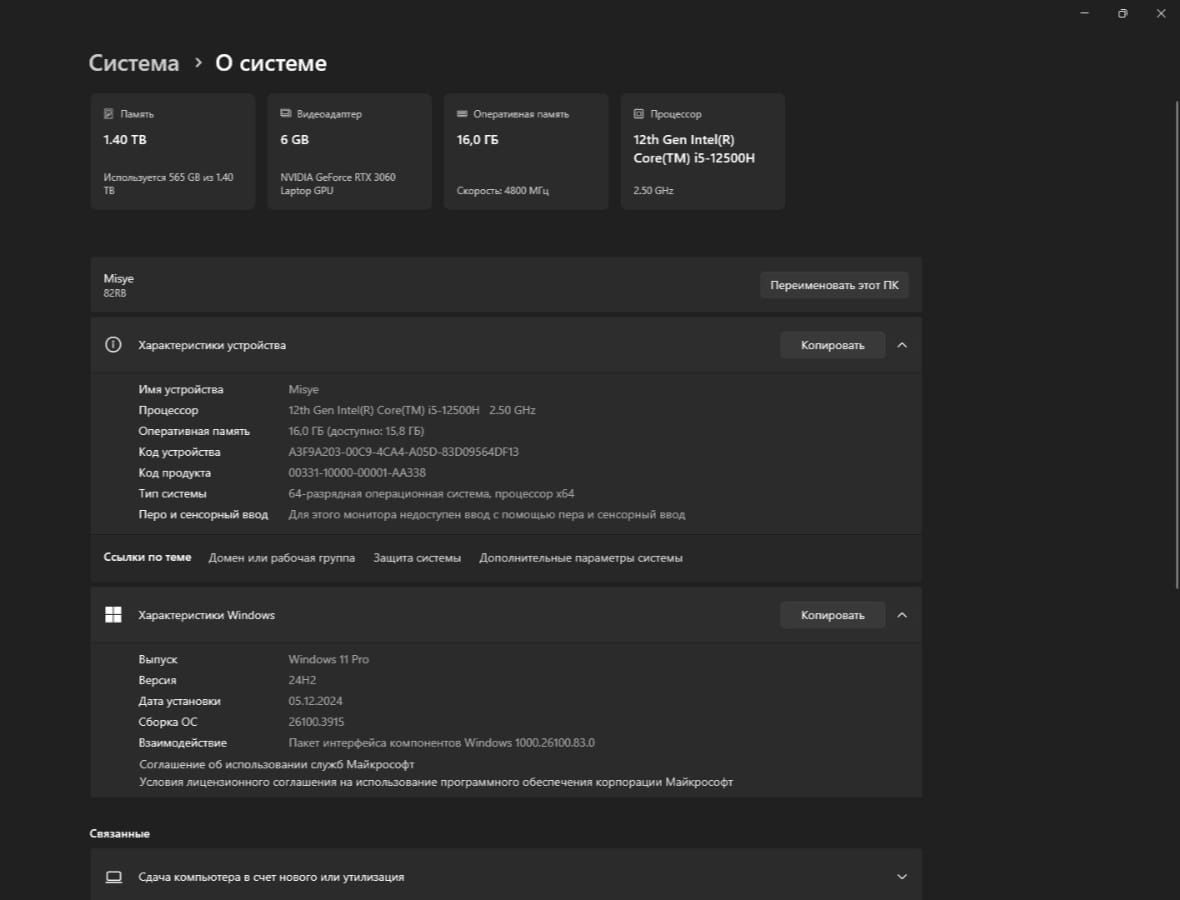Click the Имя устройства label
This screenshot has height=900, width=1180.
click(181, 389)
